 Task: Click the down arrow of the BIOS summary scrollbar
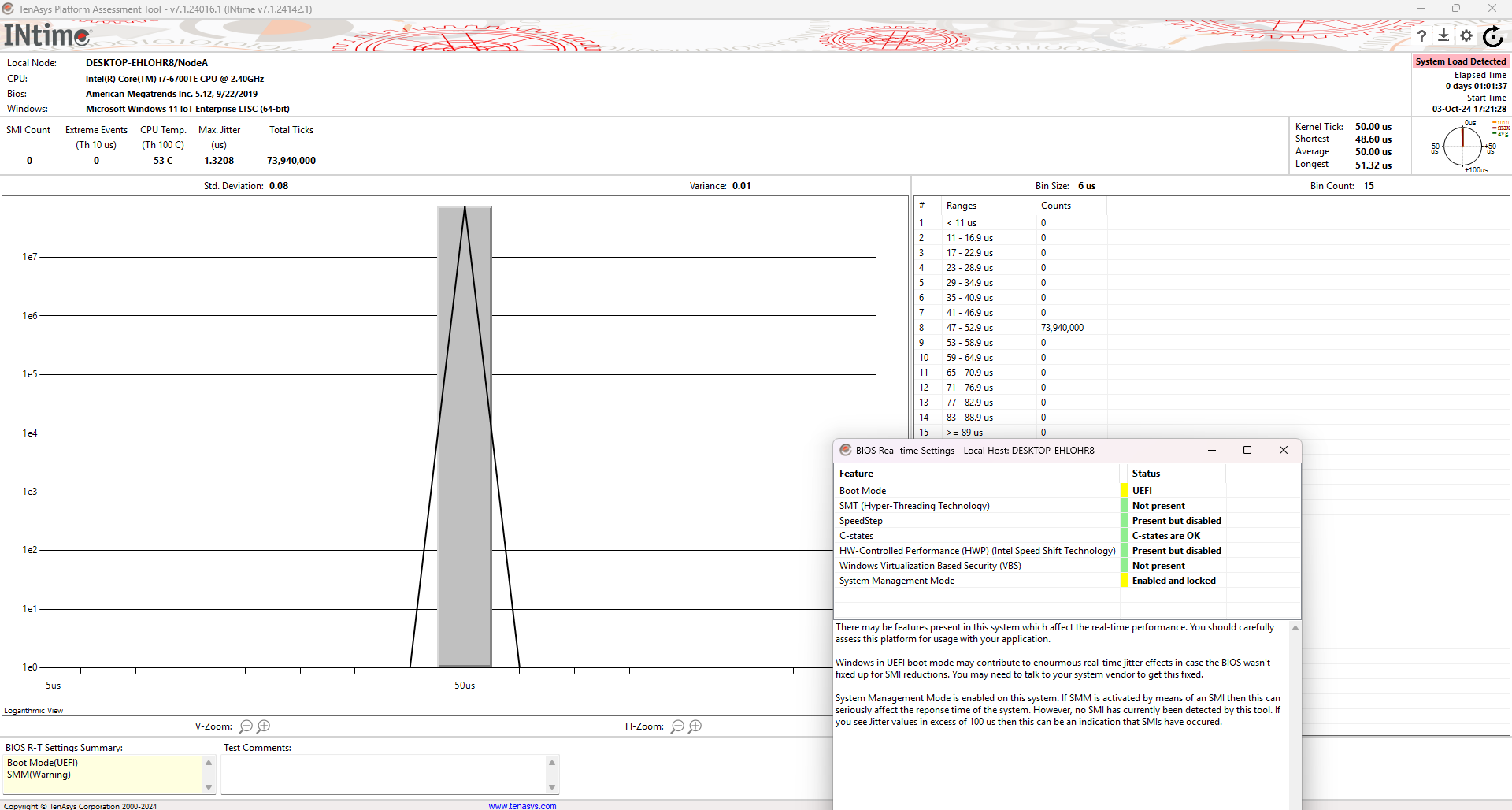(209, 787)
